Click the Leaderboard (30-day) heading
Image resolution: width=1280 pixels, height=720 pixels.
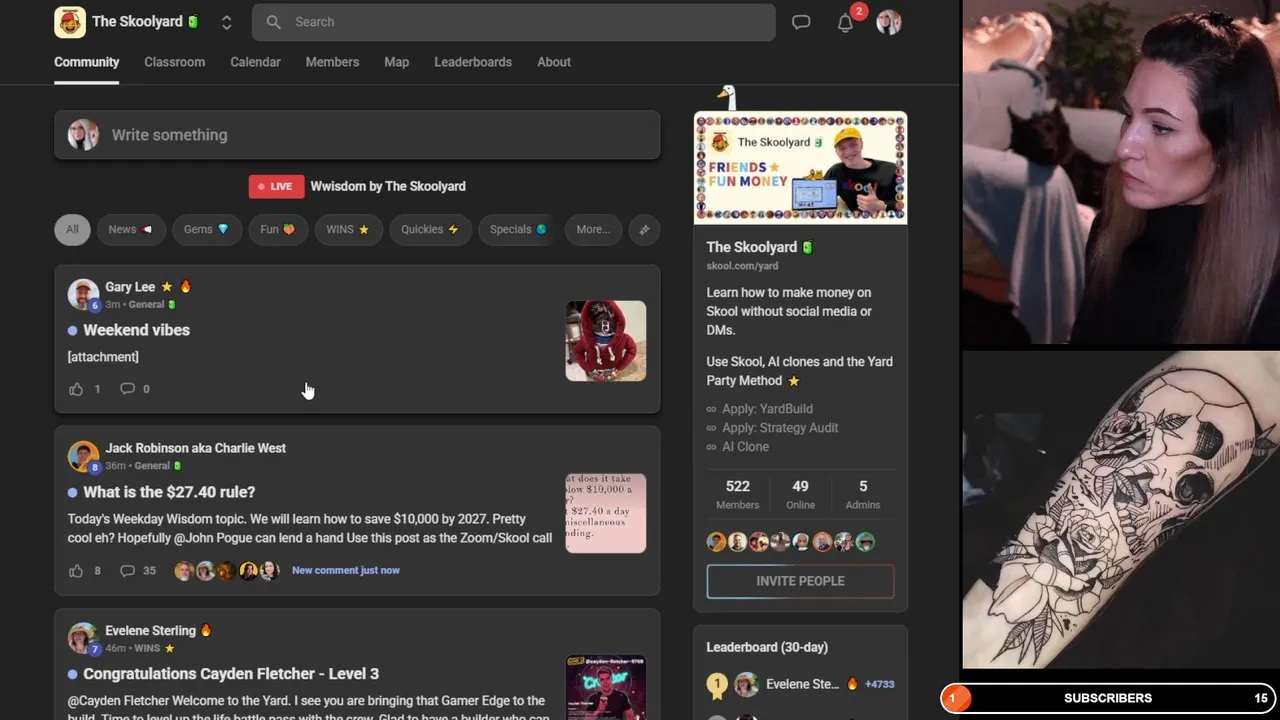(767, 647)
